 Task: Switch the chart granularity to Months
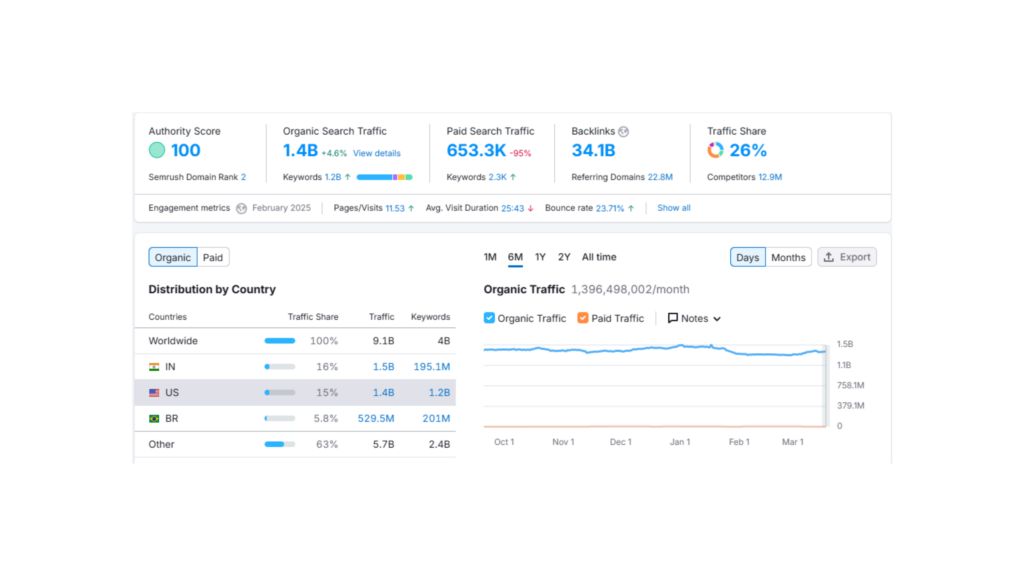click(x=788, y=257)
